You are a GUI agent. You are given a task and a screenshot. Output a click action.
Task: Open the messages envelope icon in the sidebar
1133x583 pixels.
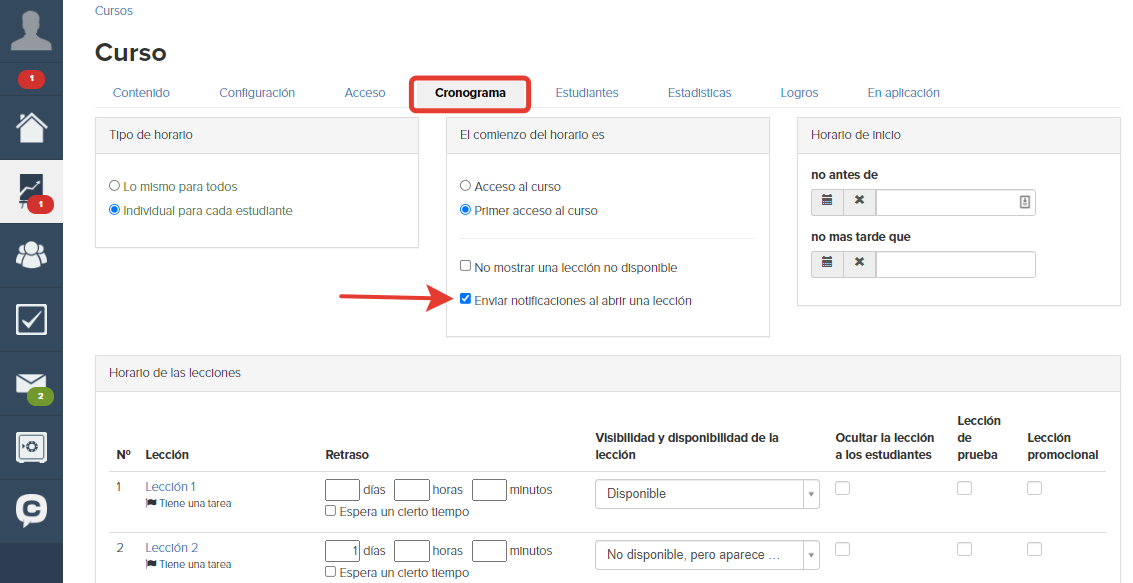(x=31, y=384)
